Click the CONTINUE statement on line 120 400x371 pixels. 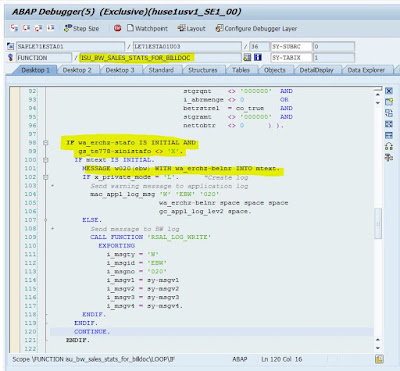click(92, 332)
